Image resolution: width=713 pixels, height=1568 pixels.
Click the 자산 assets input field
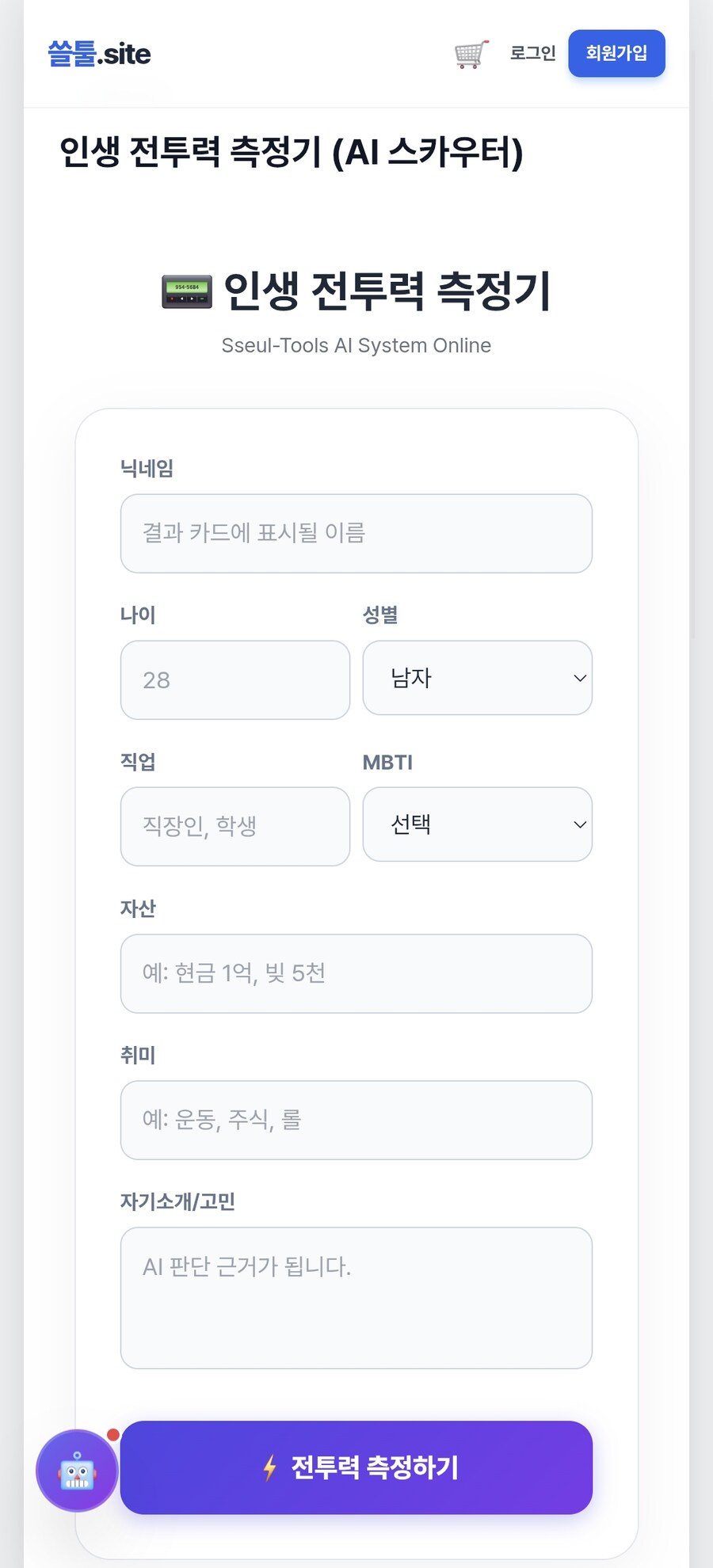point(355,974)
